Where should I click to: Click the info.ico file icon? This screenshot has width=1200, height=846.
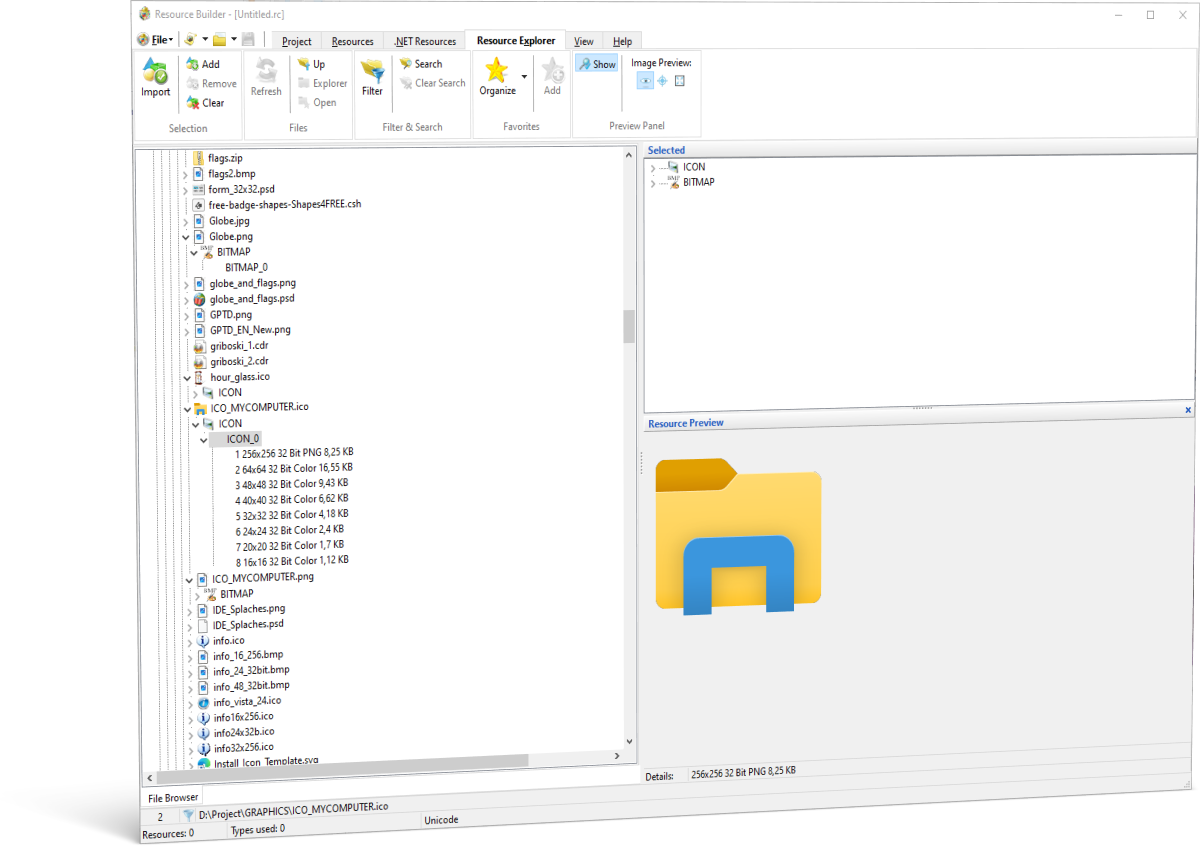203,641
